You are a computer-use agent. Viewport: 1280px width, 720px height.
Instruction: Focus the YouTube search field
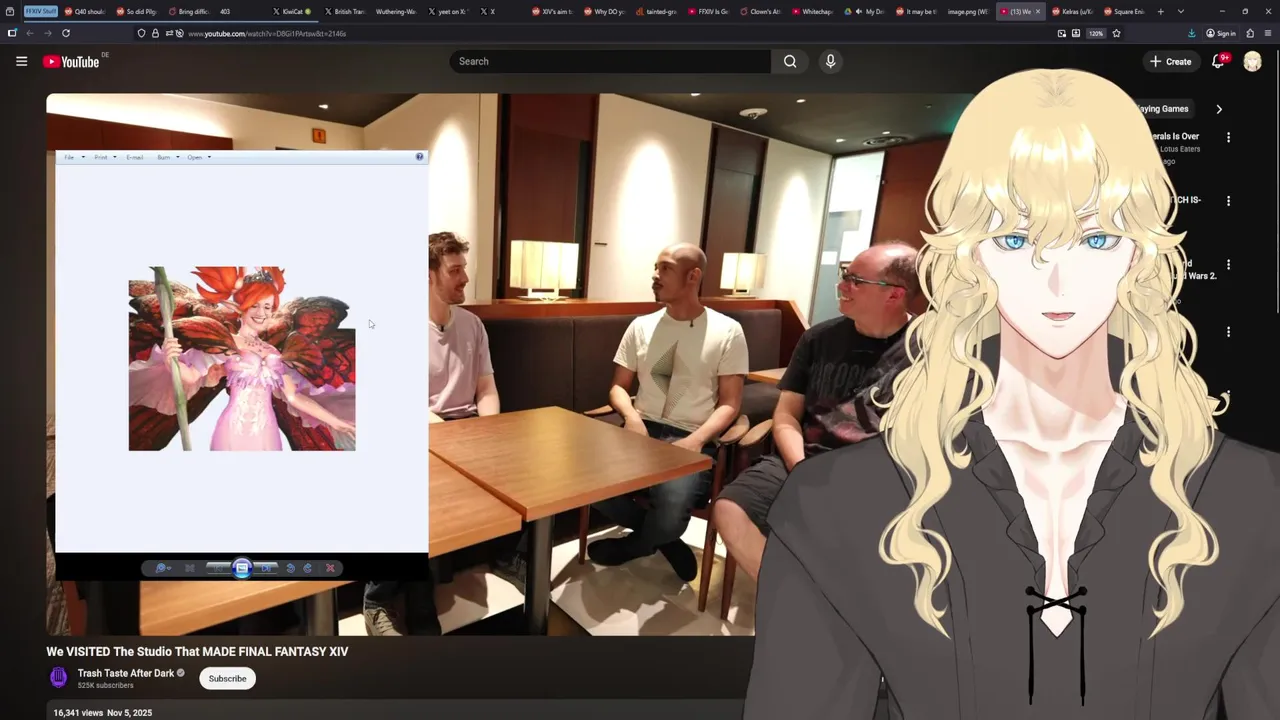[x=610, y=61]
